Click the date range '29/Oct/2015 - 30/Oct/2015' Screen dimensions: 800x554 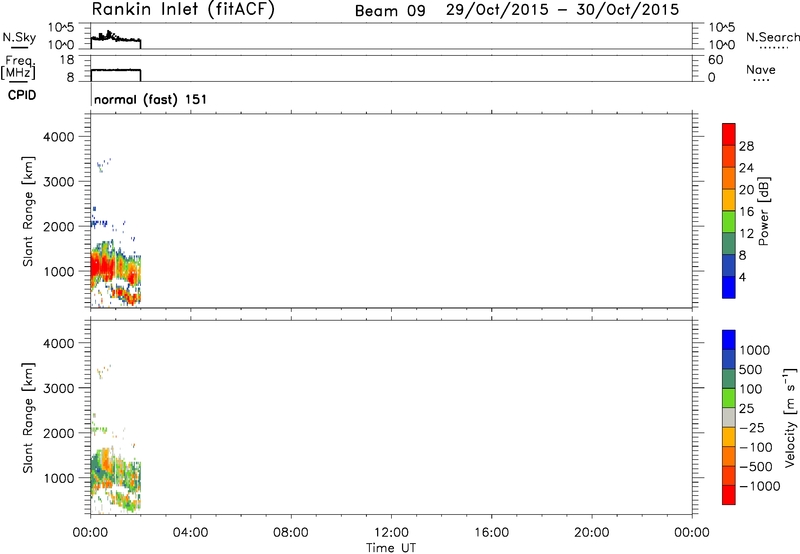click(562, 10)
